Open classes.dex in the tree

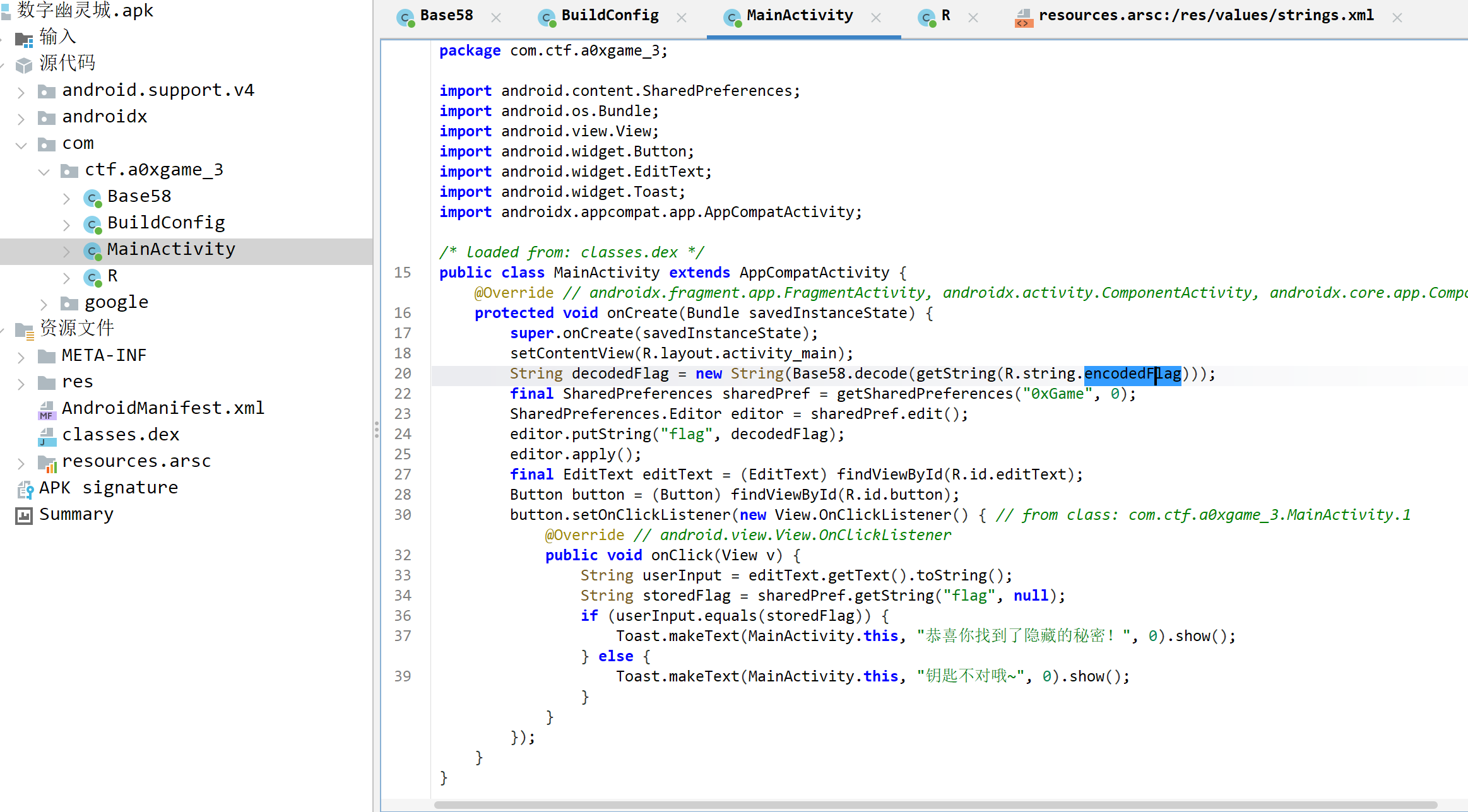[x=121, y=435]
